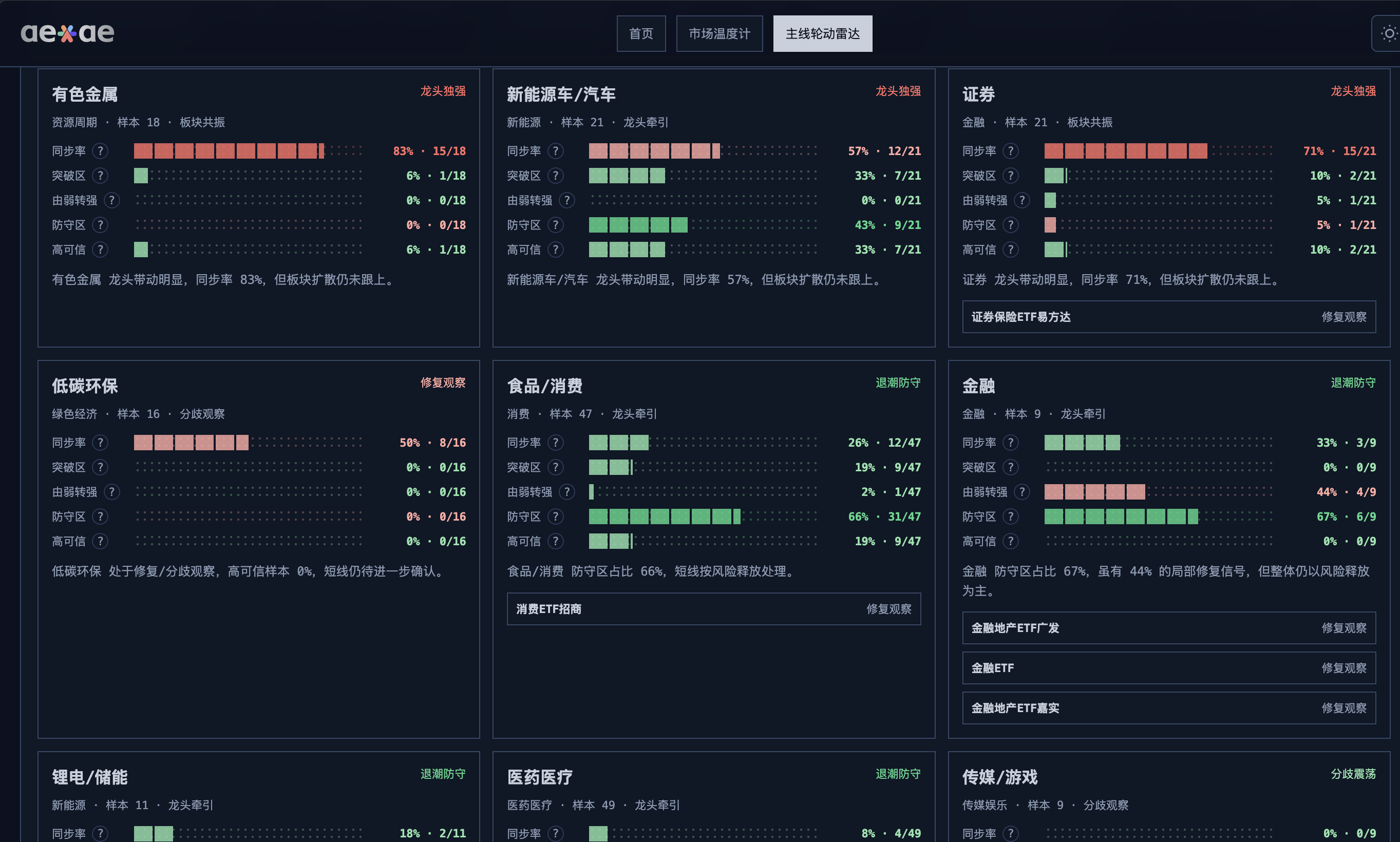
Task: Click the 退潮防守 tag on 食品/消费 card
Action: click(898, 382)
